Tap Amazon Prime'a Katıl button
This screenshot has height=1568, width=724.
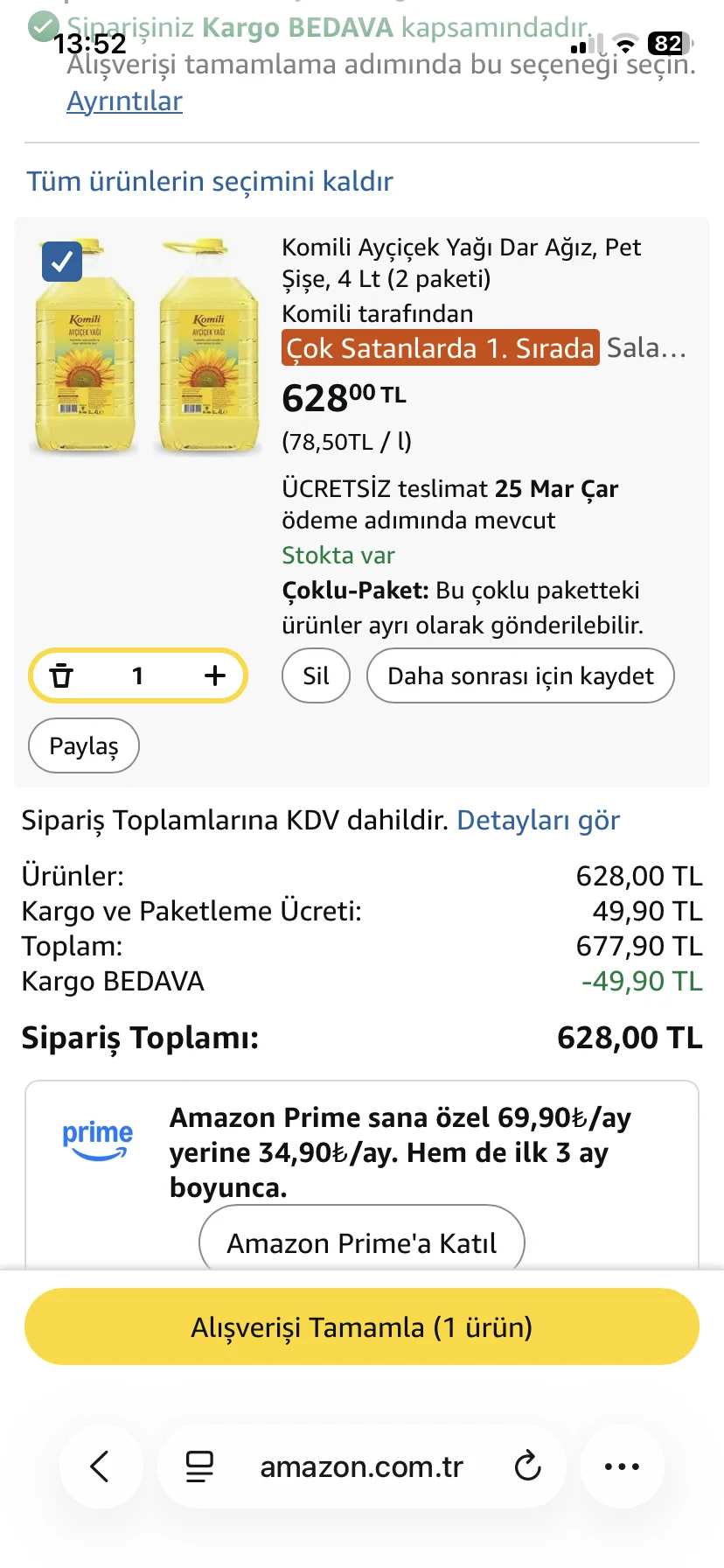[361, 1242]
